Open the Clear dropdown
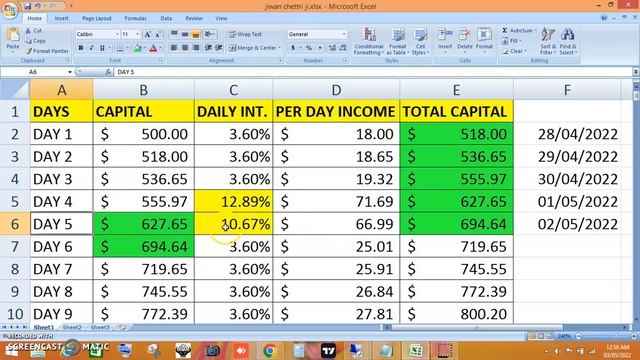The width and height of the screenshot is (640, 360). point(514,51)
